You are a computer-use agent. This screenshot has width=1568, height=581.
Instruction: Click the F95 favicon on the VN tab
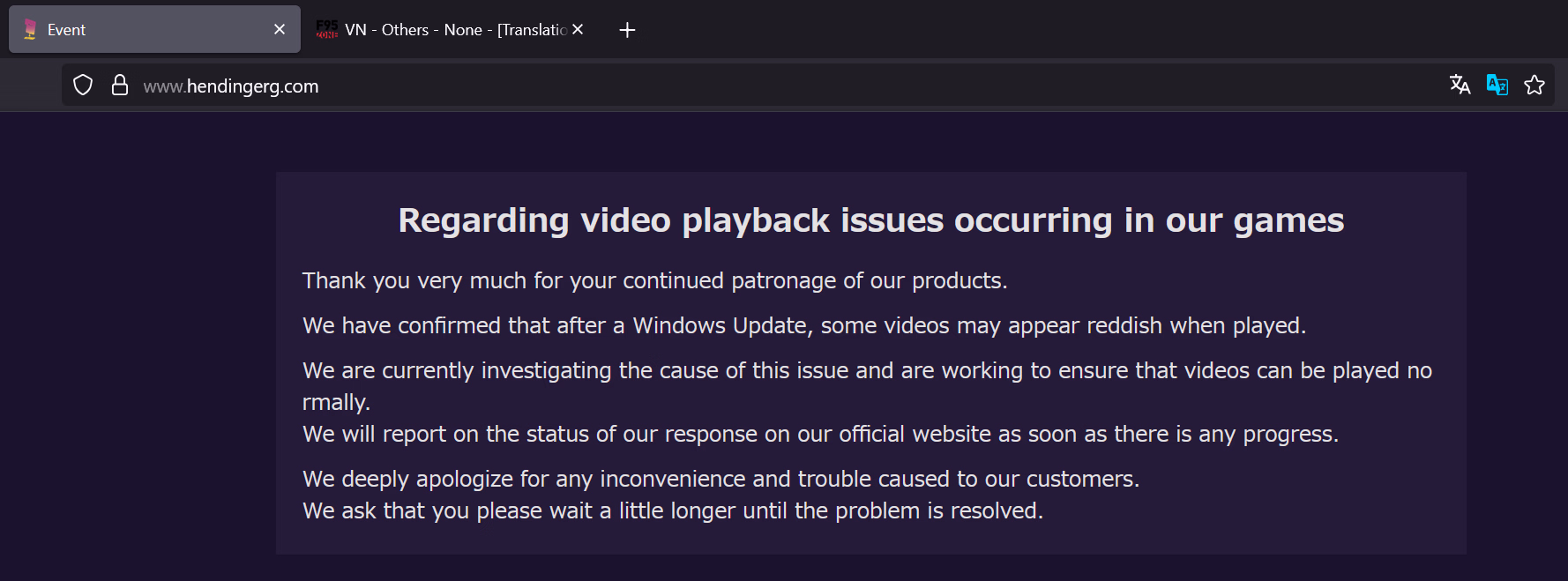(x=327, y=30)
